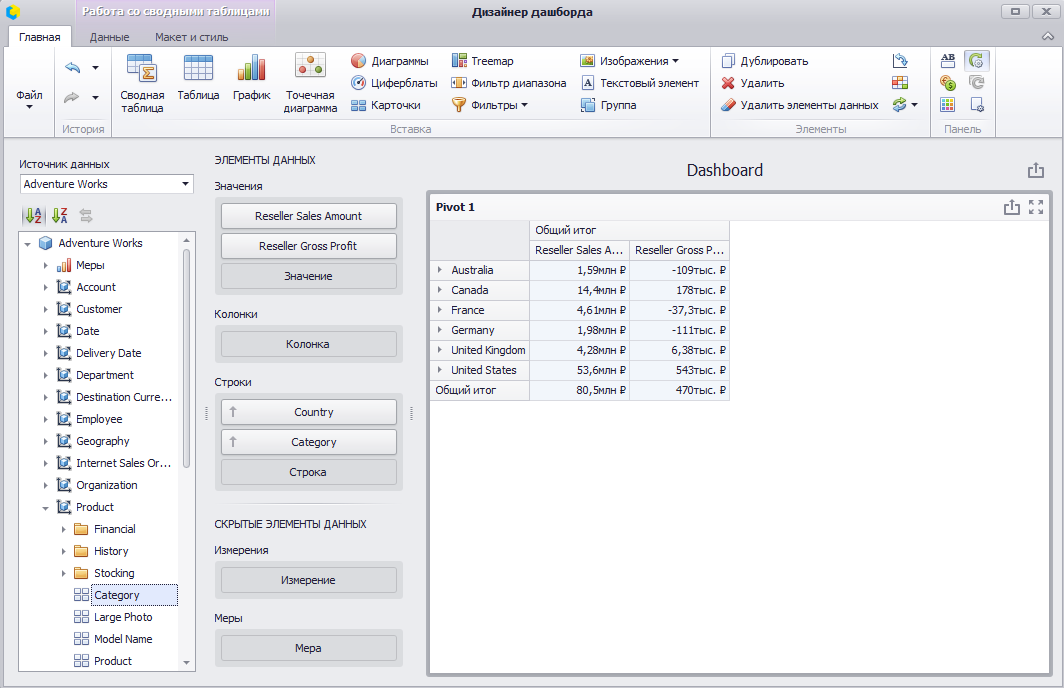Add Диаграммы pie item

[390, 61]
